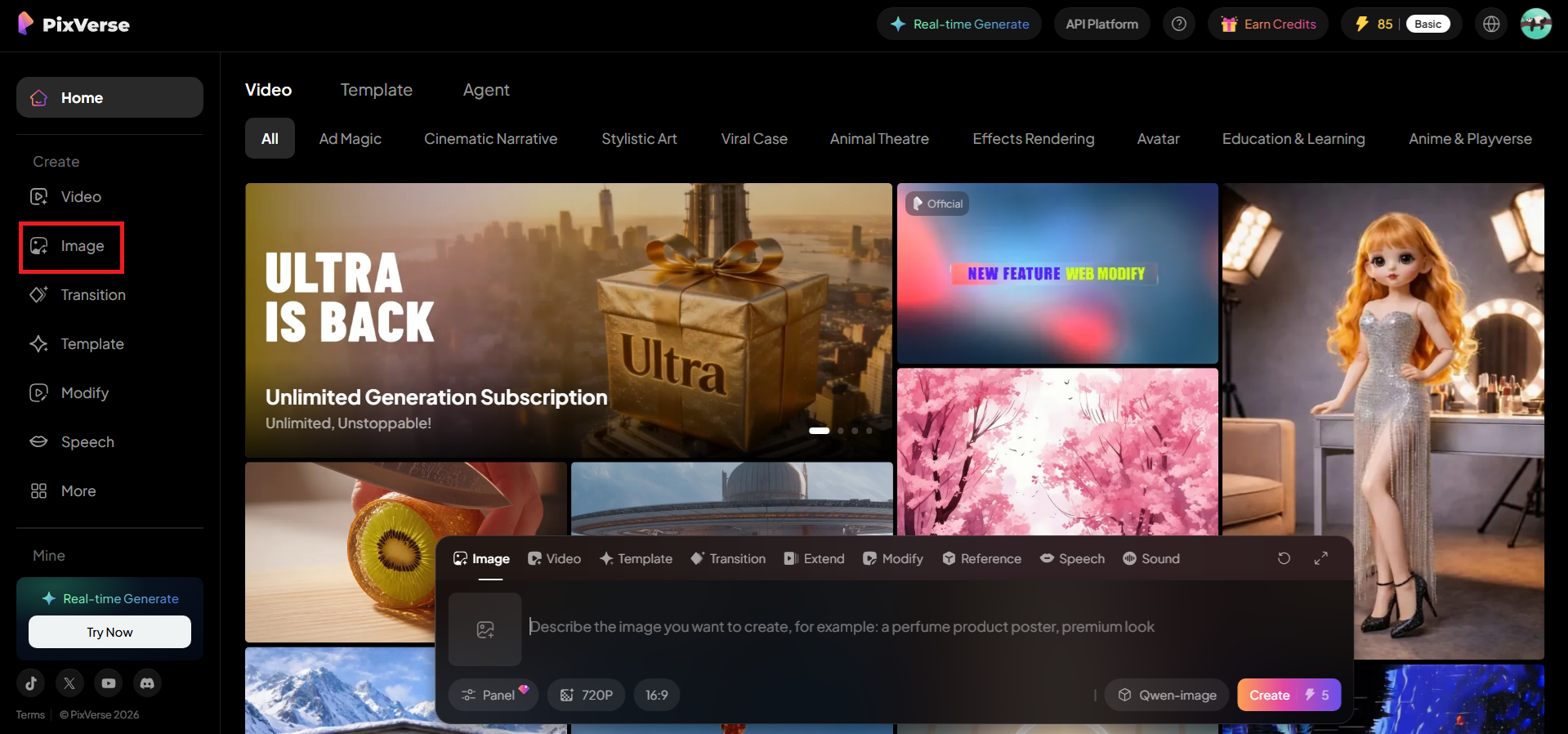Viewport: 1568px width, 734px height.
Task: Upload a reference image in prompt box
Action: (x=485, y=629)
